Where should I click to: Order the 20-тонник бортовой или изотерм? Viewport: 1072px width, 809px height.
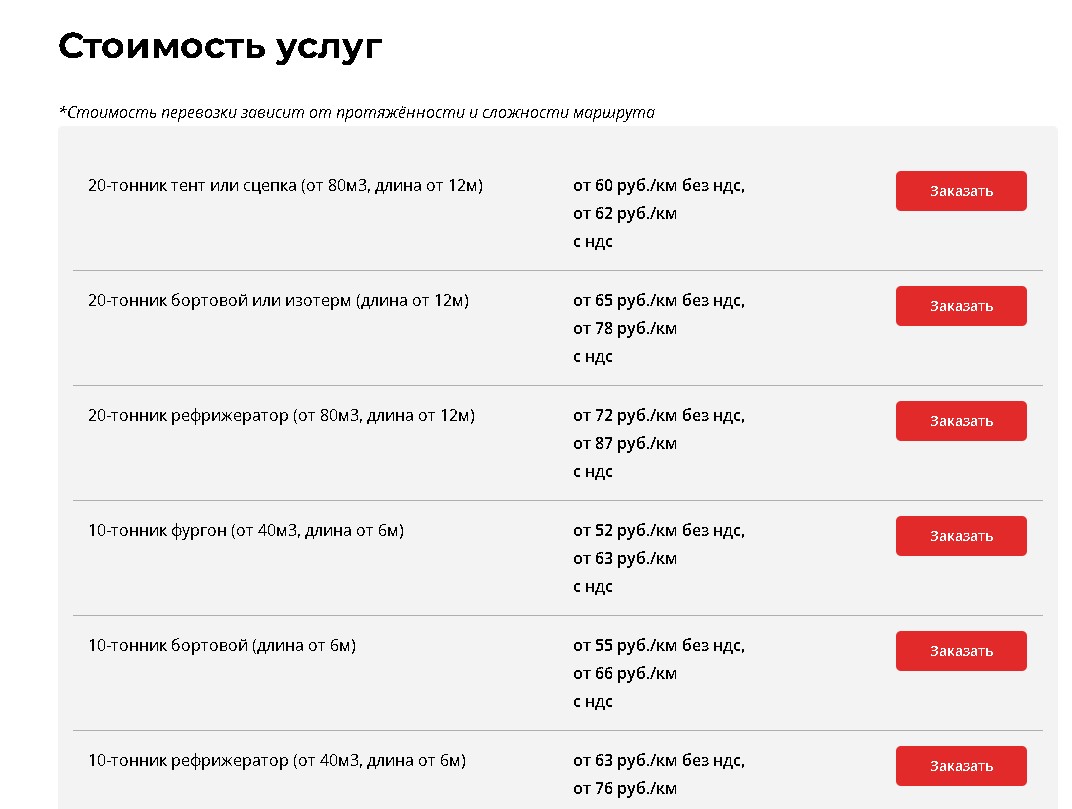pos(960,306)
